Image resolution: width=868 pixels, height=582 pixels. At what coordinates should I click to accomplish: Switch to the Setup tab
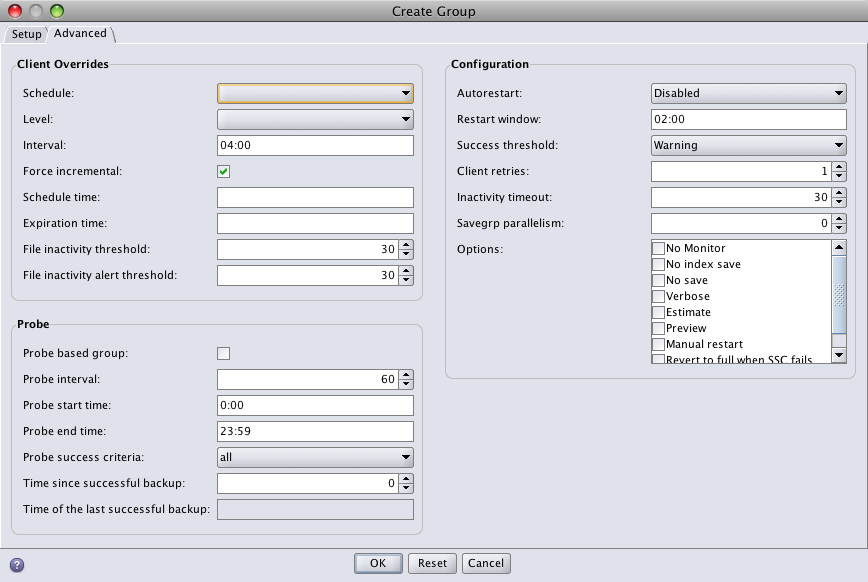[26, 34]
